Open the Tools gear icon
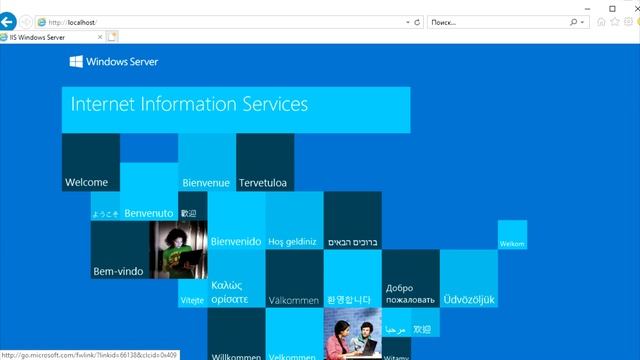Screen dimensions: 640x360 click(x=629, y=22)
